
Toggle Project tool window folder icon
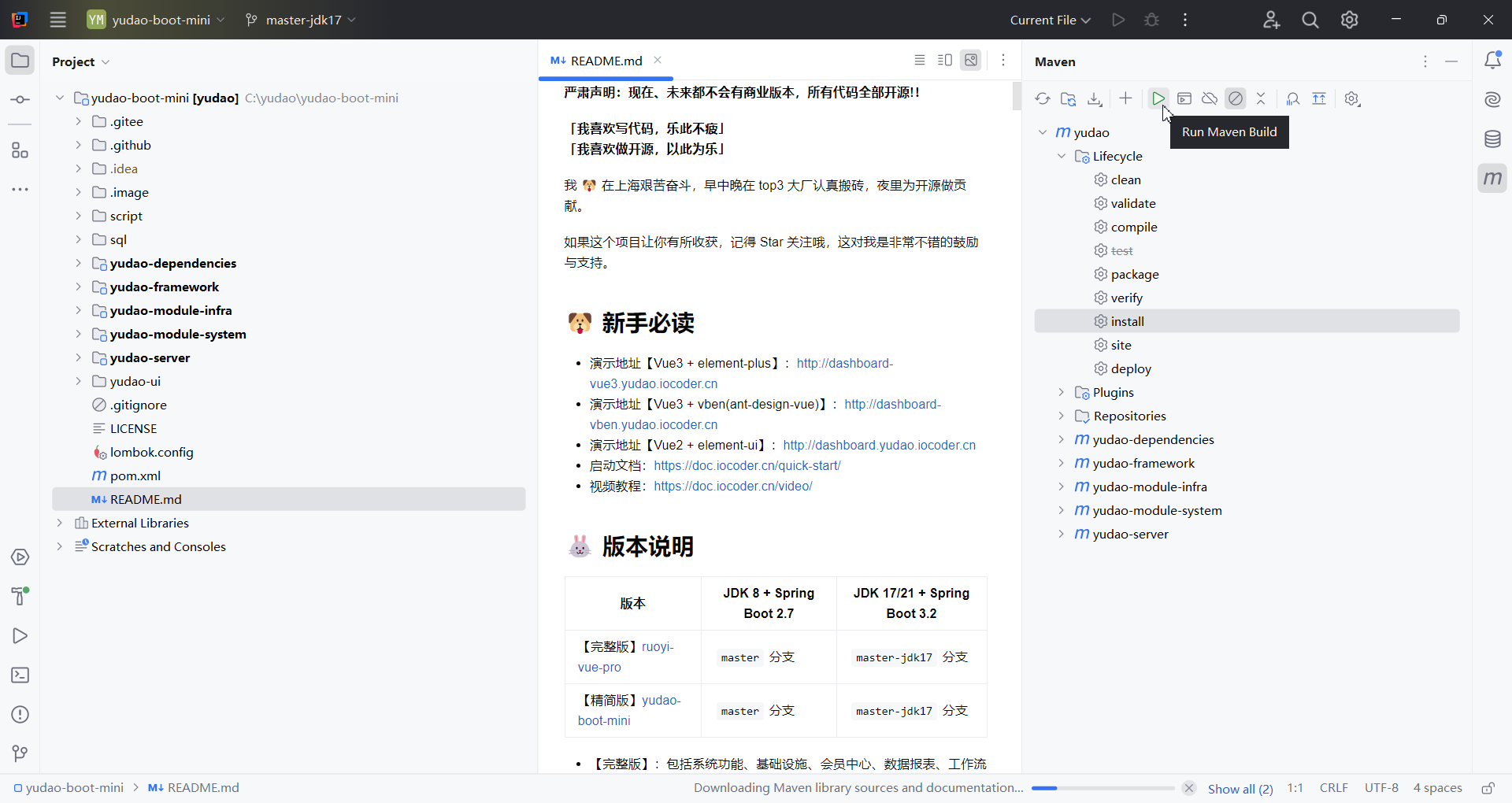[x=20, y=61]
